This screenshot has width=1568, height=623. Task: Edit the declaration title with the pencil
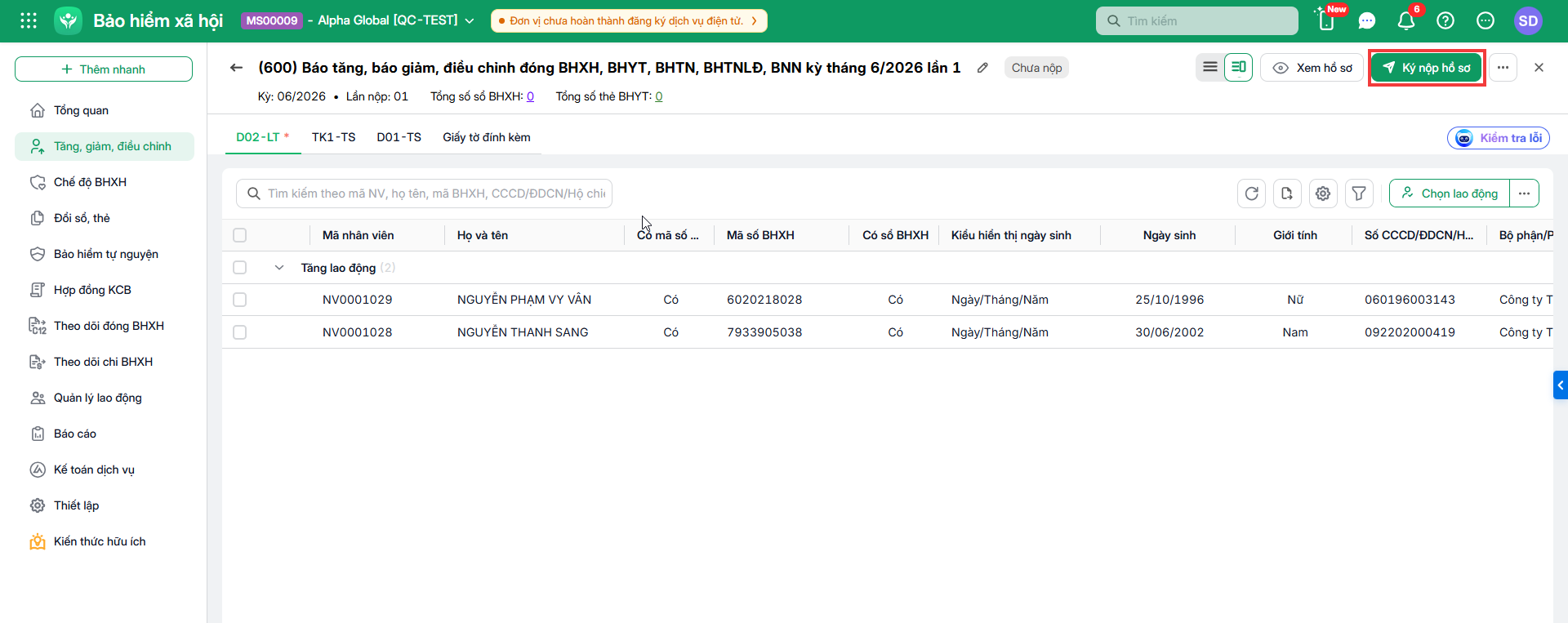(982, 68)
